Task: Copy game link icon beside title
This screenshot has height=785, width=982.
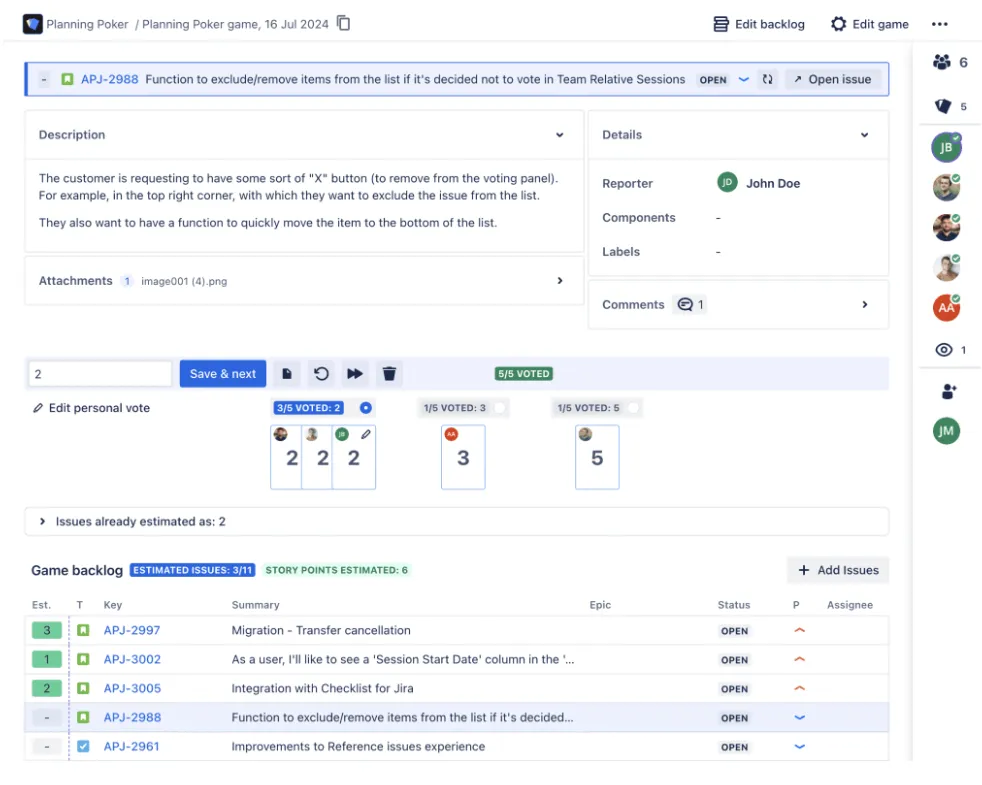Action: (x=343, y=23)
